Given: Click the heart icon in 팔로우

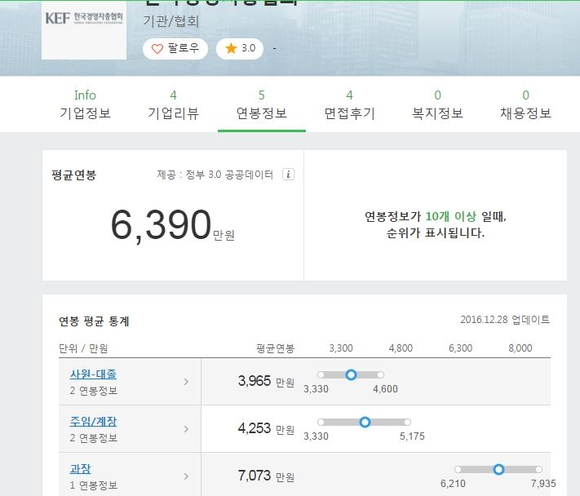Looking at the screenshot, I should [x=157, y=49].
